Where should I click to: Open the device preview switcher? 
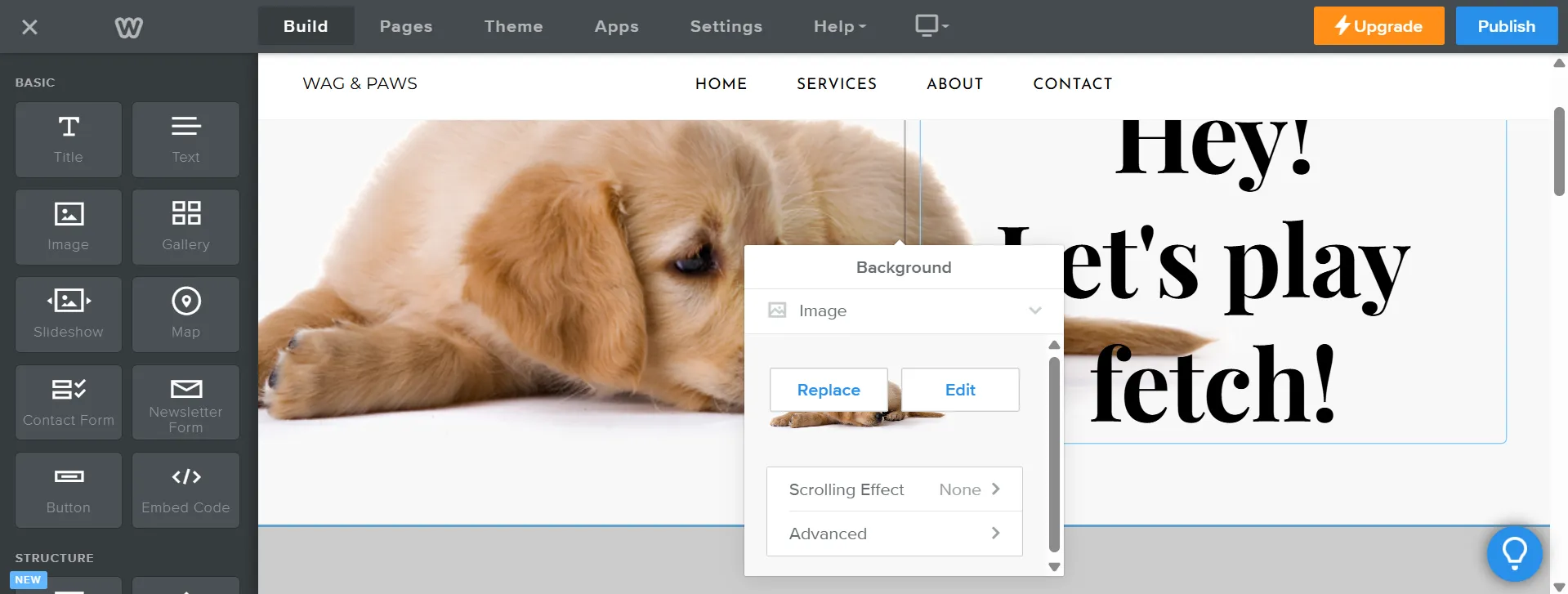click(931, 26)
